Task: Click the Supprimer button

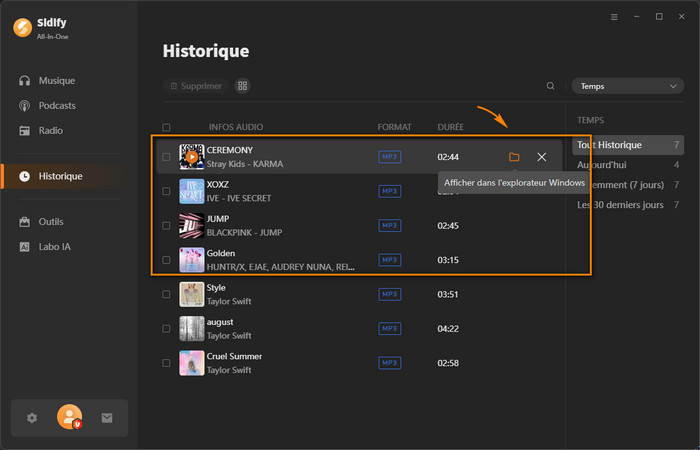Action: (195, 86)
